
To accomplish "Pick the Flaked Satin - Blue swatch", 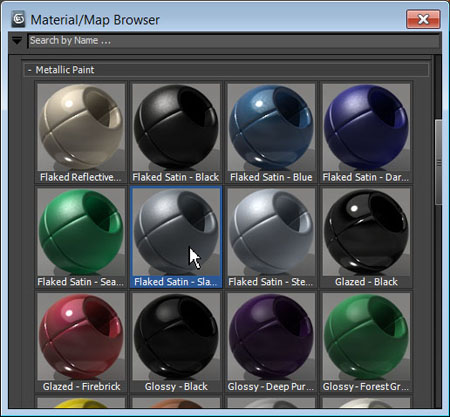I will click(271, 133).
